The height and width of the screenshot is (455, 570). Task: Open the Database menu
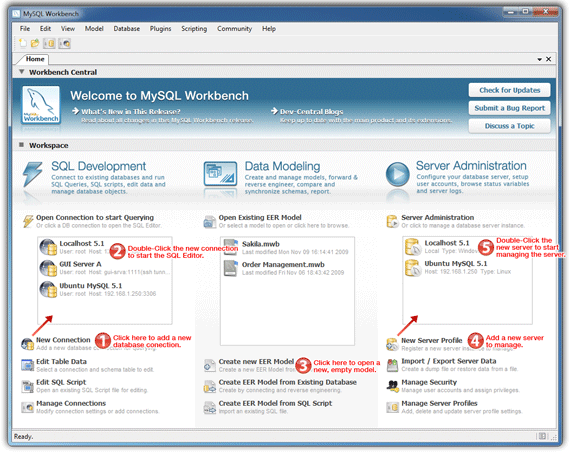127,28
